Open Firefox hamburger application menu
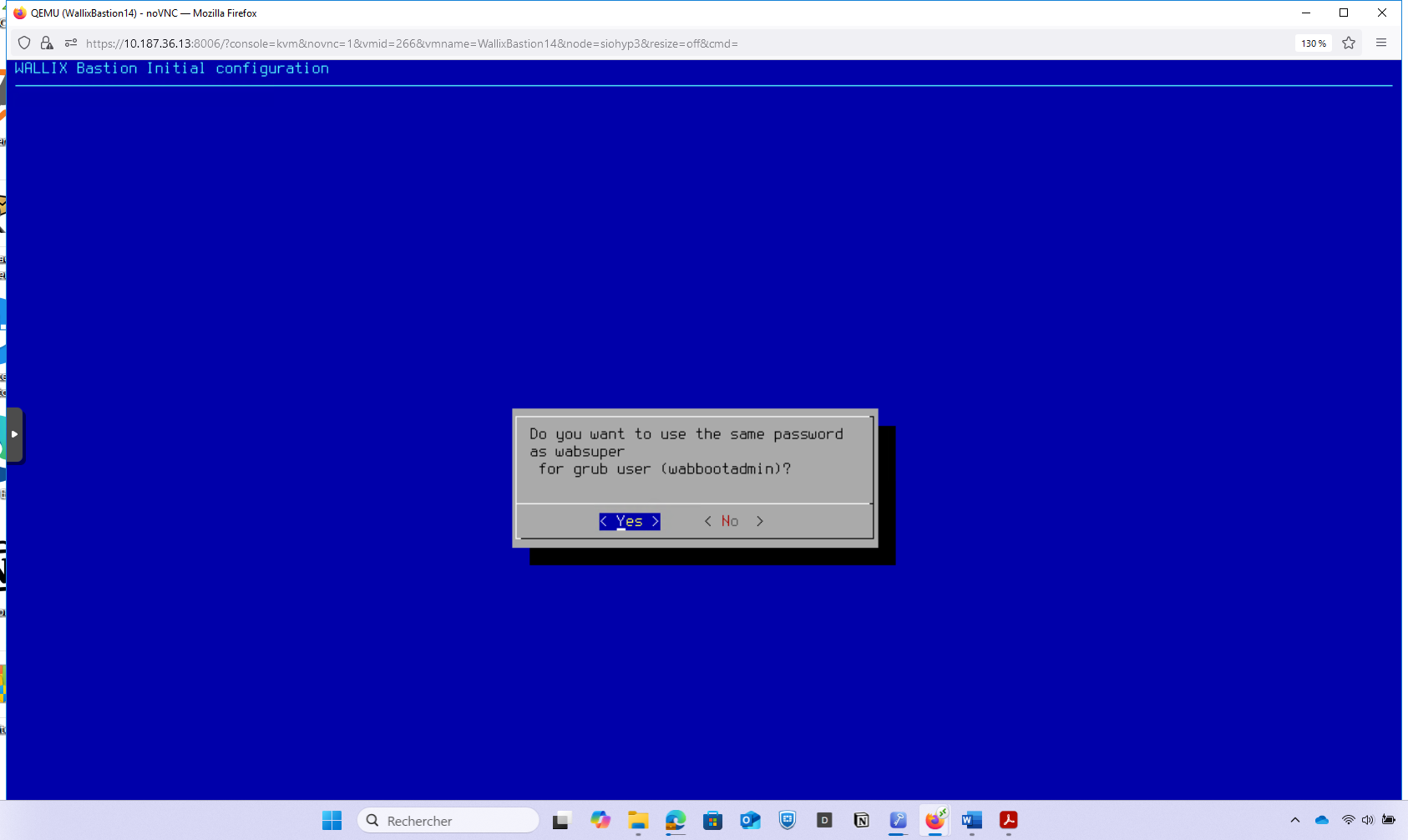 tap(1381, 43)
